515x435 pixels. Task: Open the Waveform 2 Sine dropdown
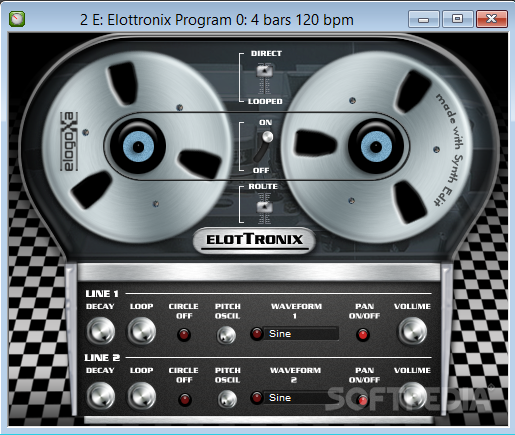(301, 398)
